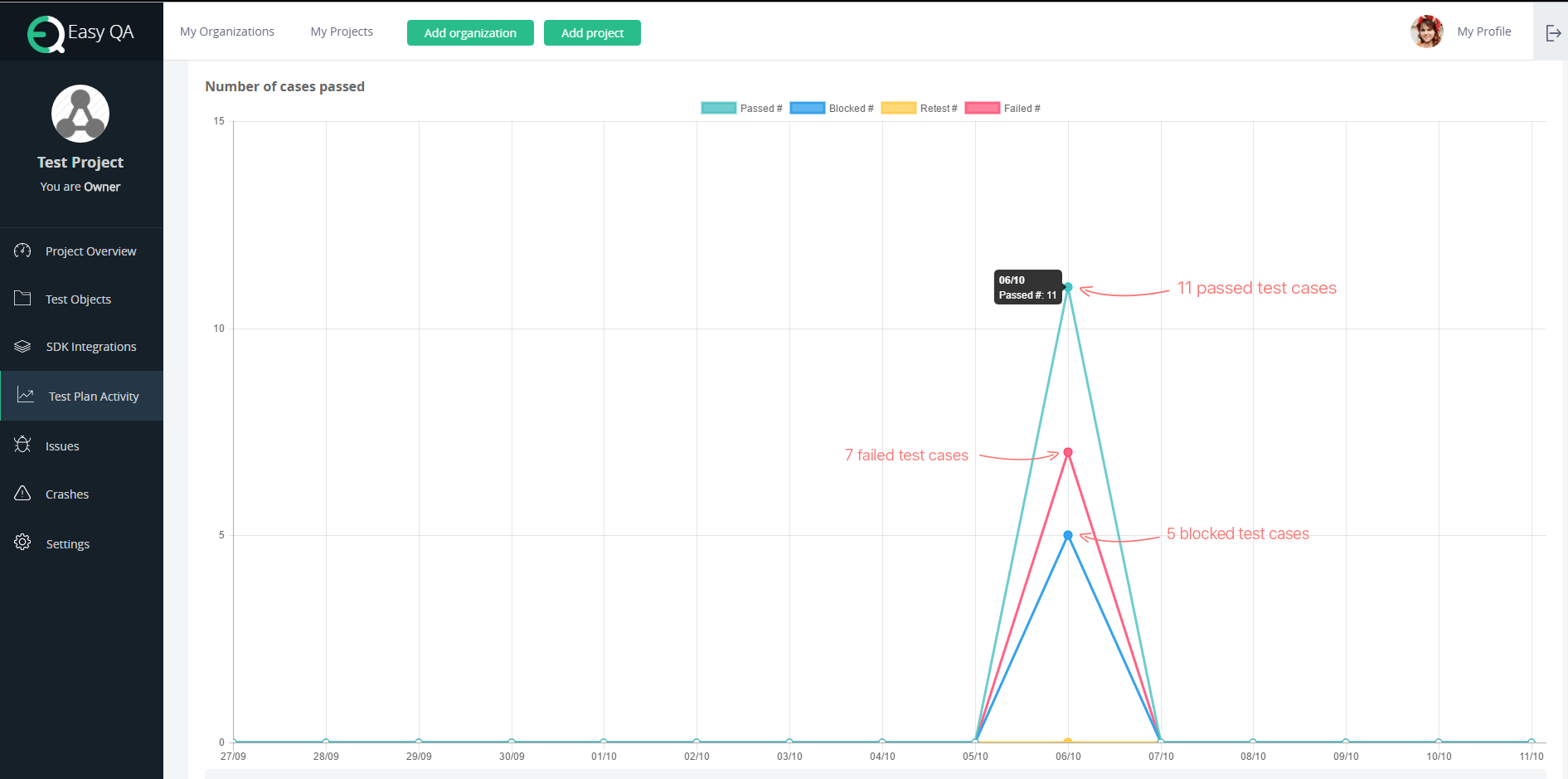
Task: Click the Passed #: 11 tooltip
Action: pos(1028,287)
